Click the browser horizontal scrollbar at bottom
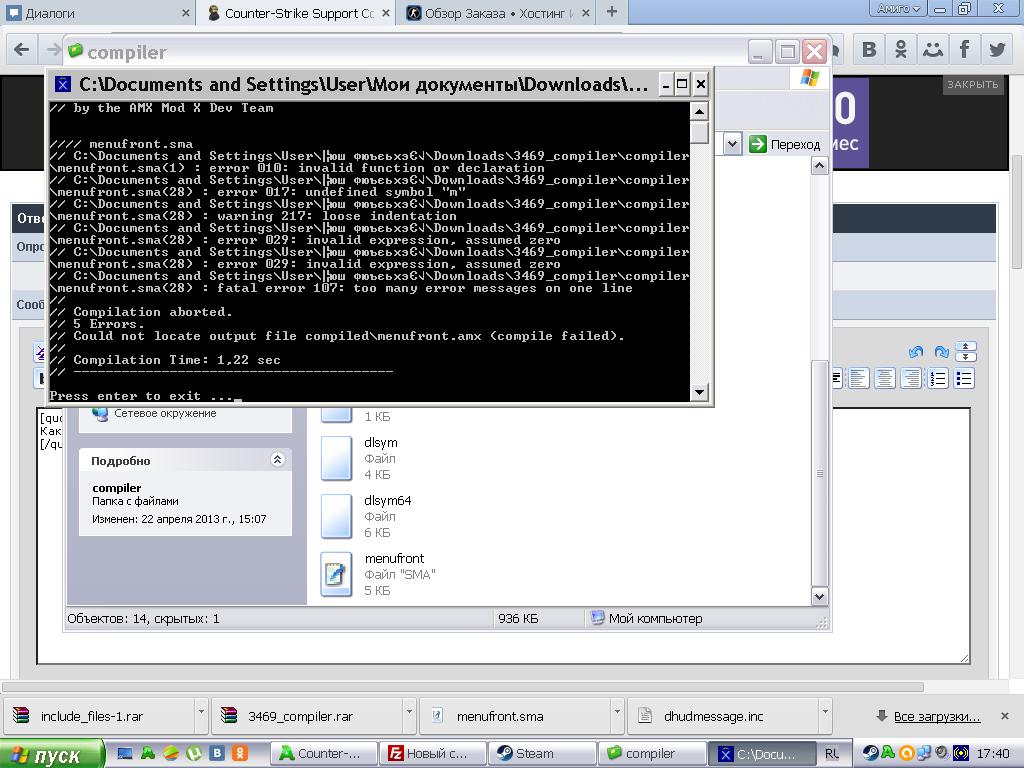This screenshot has height=768, width=1024. click(462, 687)
